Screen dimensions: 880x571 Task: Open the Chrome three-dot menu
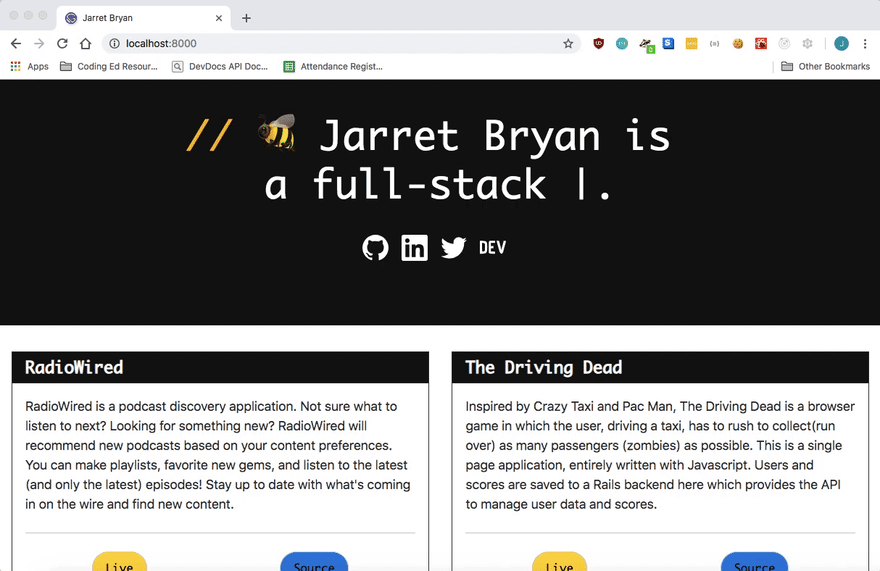click(865, 43)
